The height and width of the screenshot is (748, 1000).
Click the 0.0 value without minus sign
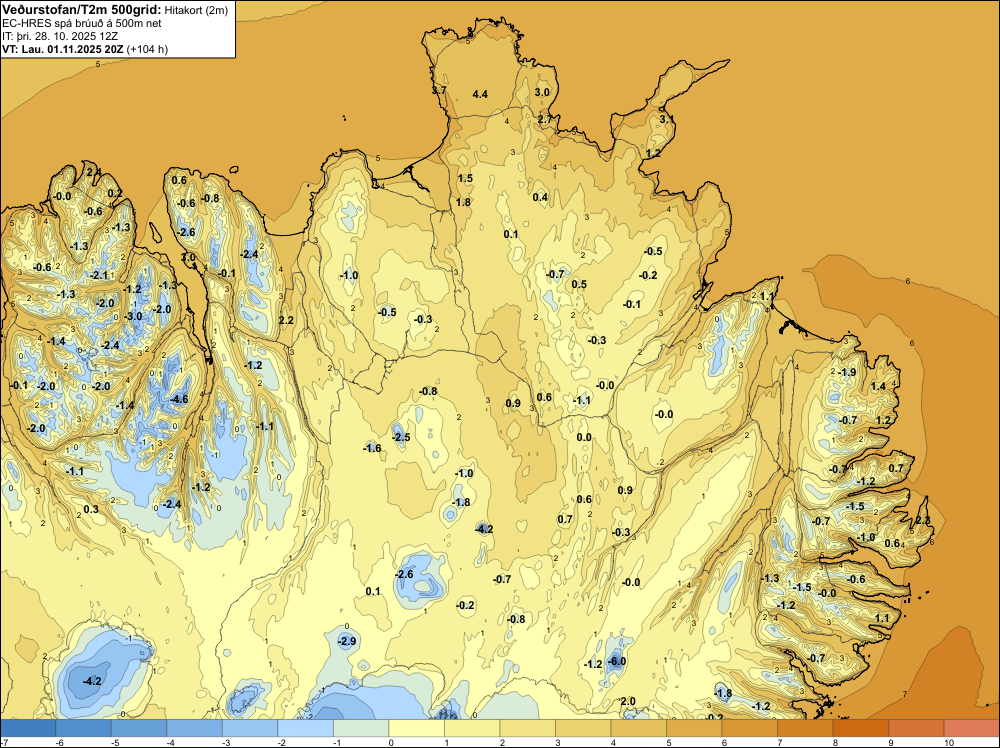click(x=584, y=437)
